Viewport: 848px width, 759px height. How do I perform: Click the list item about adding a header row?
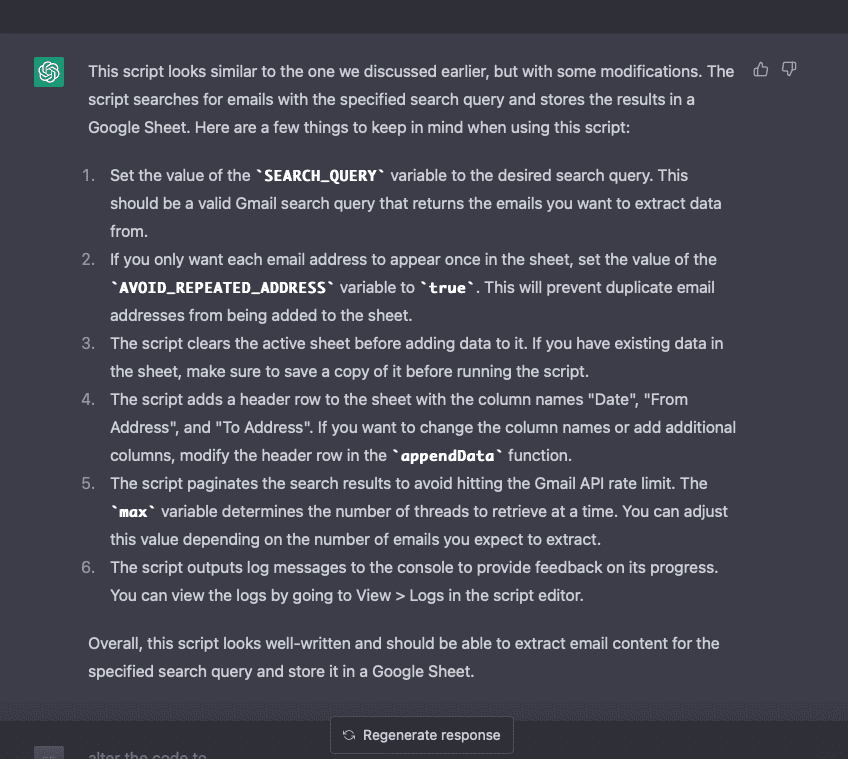422,427
